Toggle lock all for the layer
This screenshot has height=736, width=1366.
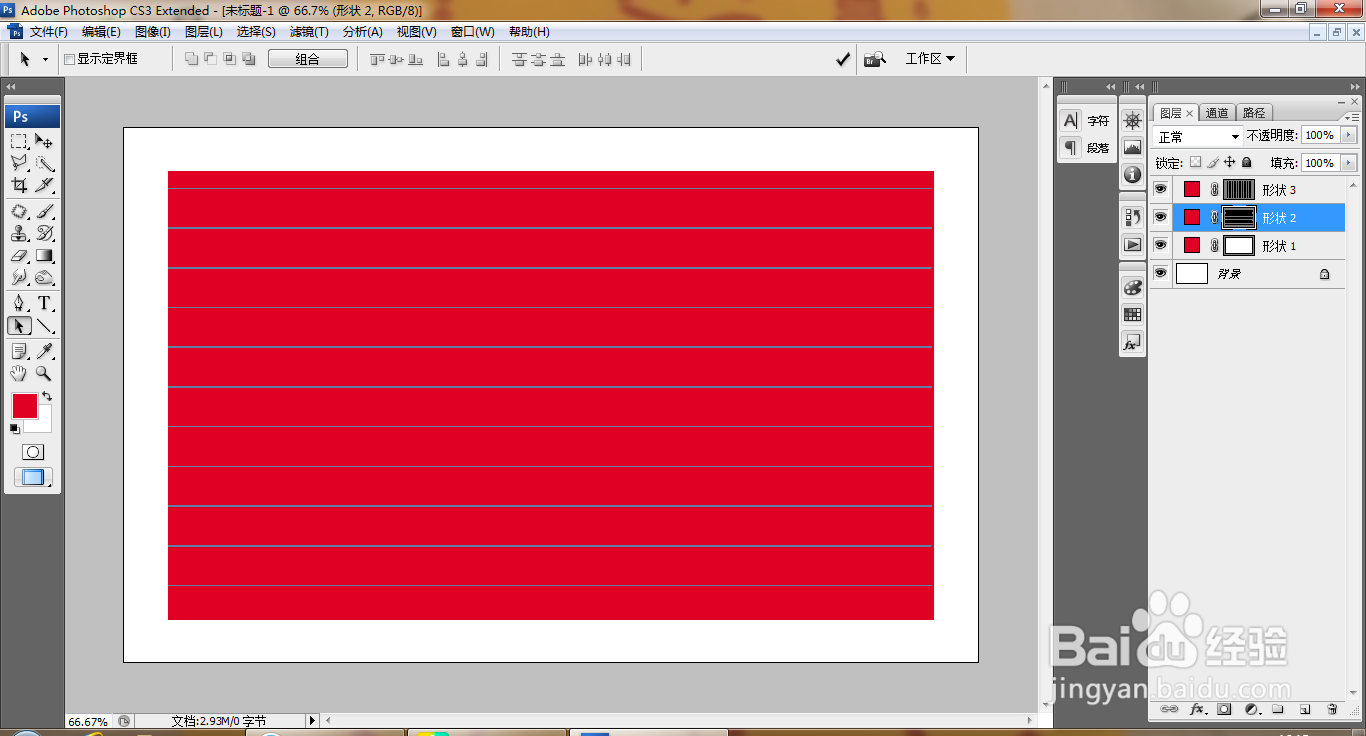pyautogui.click(x=1246, y=162)
